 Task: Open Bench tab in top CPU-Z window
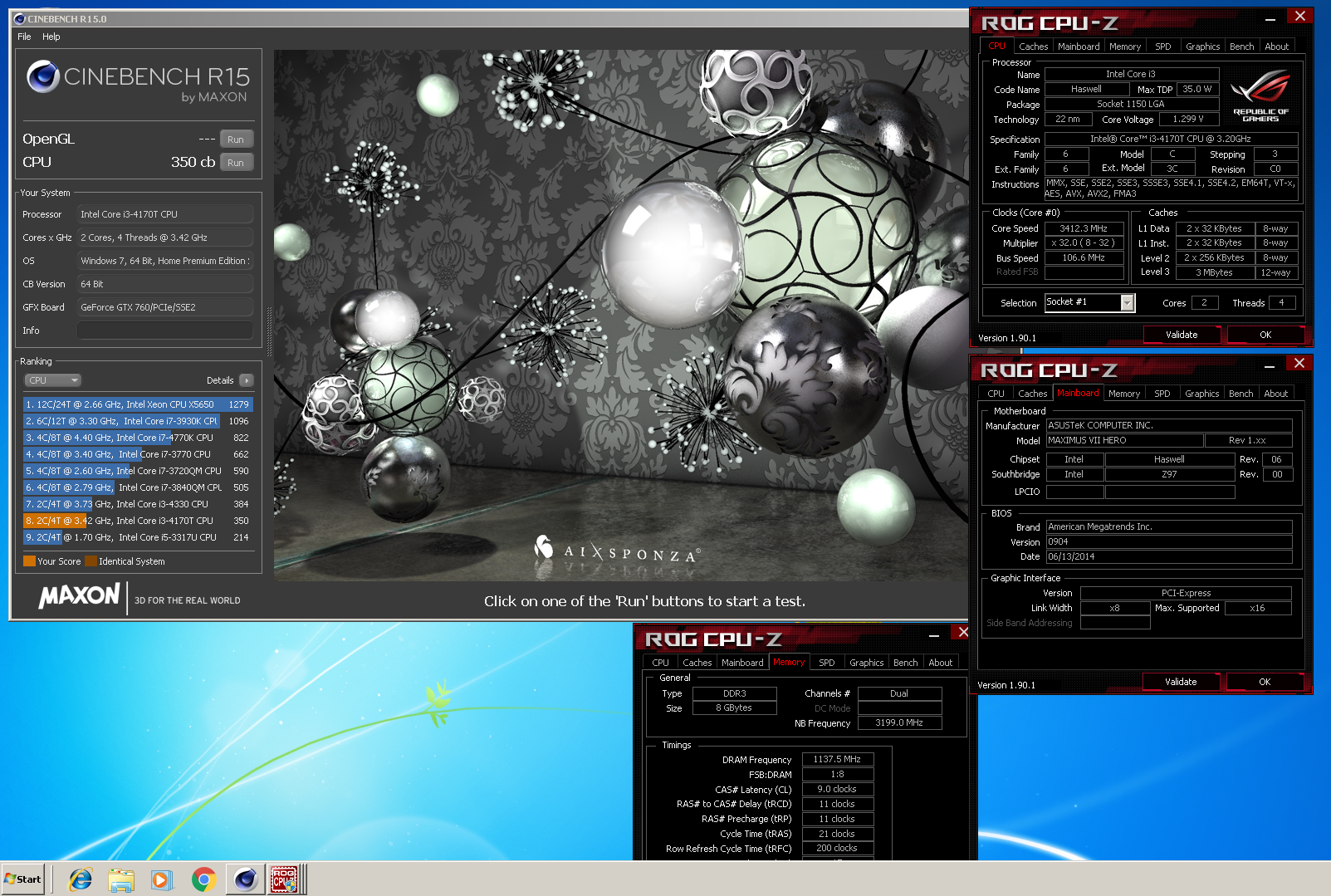tap(1242, 47)
